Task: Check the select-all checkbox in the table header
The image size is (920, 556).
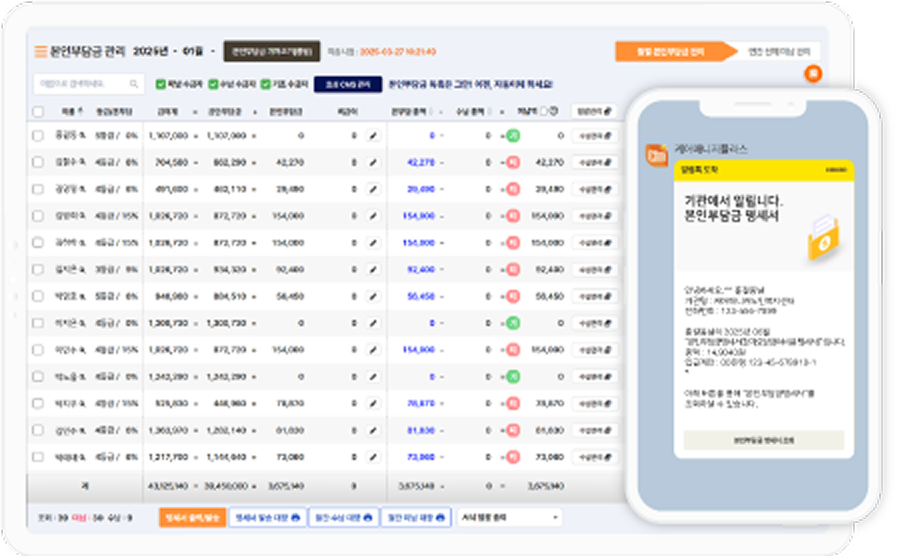Action: pos(38,110)
